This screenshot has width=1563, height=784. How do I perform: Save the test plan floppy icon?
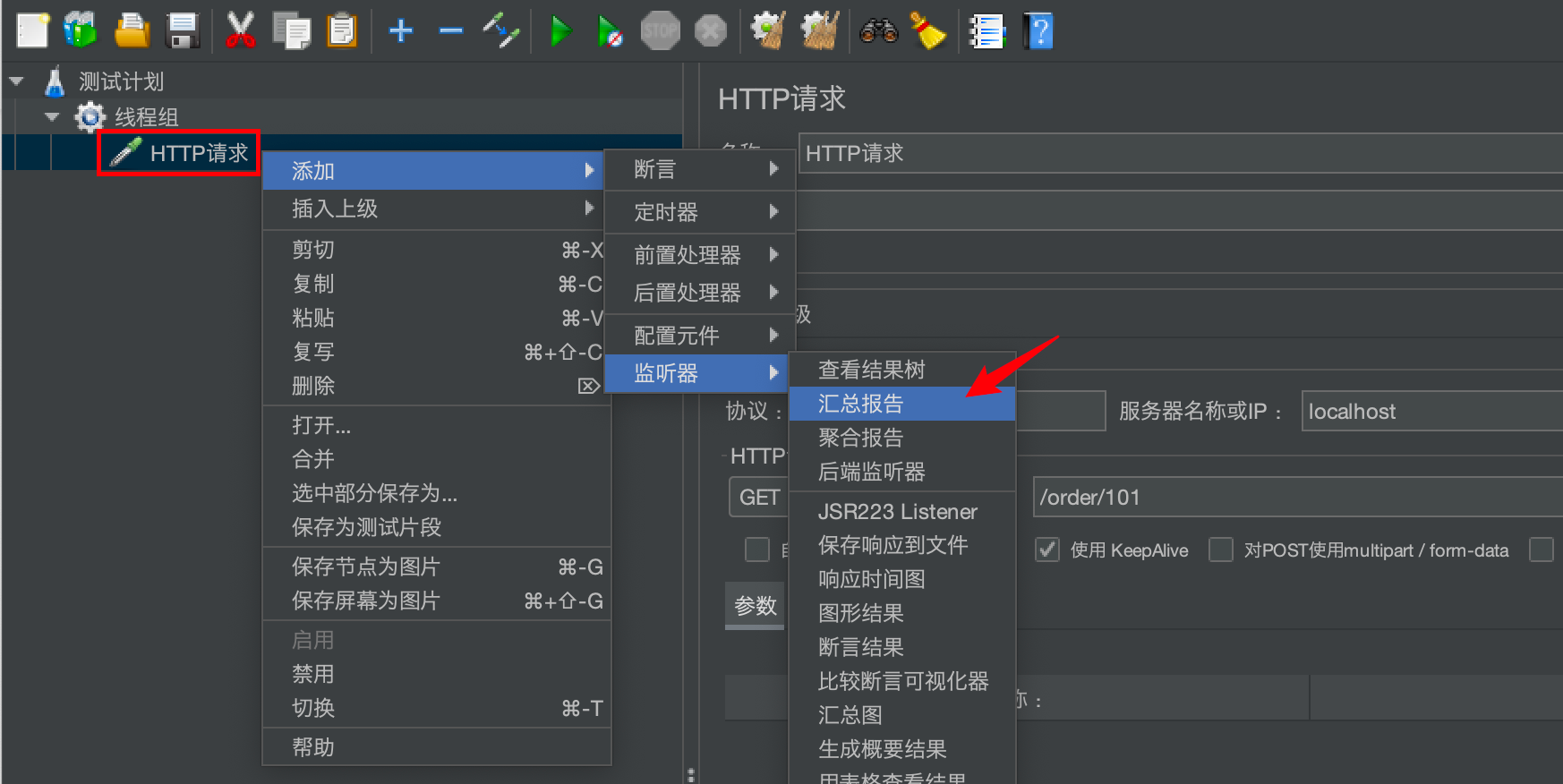183,30
